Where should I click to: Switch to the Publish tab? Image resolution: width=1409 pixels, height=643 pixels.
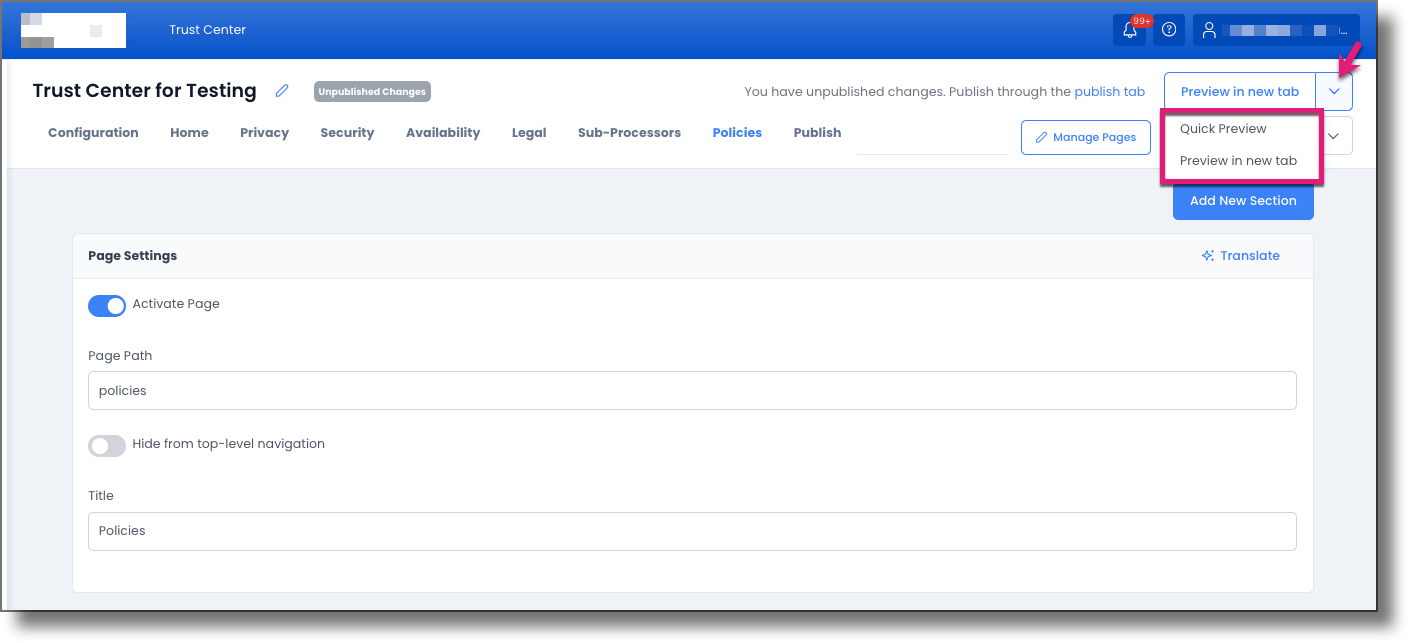[x=817, y=132]
